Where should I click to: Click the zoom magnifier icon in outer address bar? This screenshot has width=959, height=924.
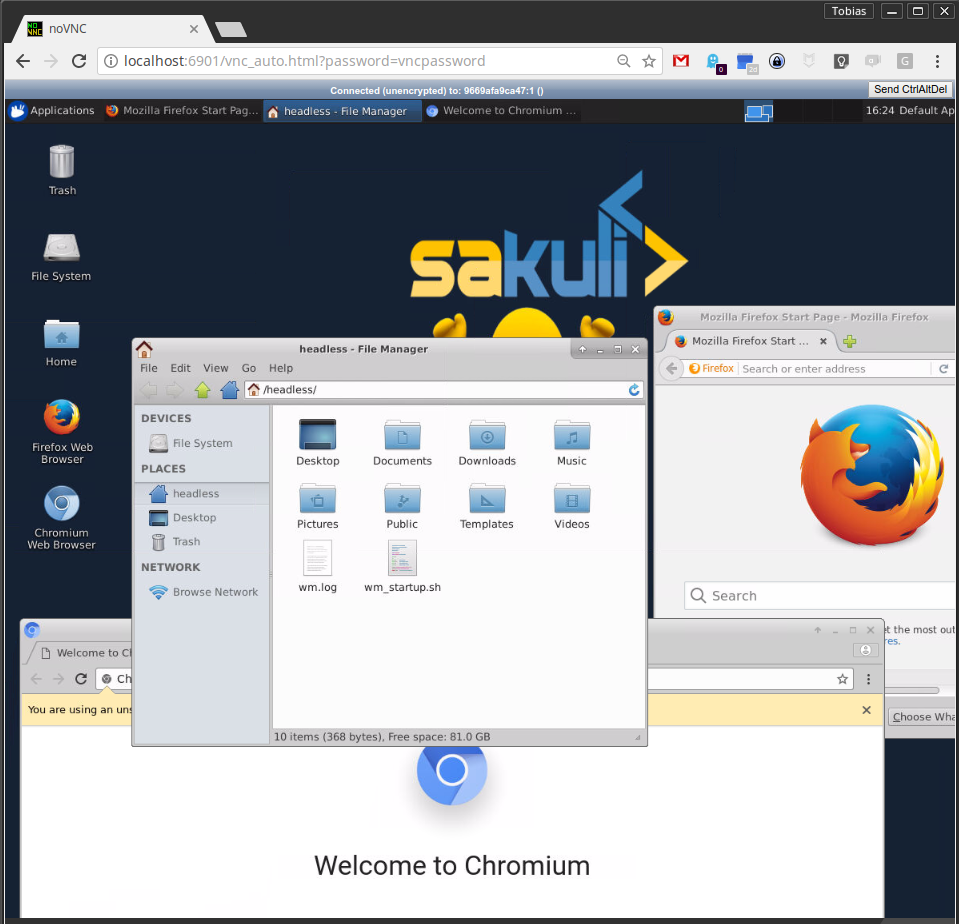[x=623, y=61]
